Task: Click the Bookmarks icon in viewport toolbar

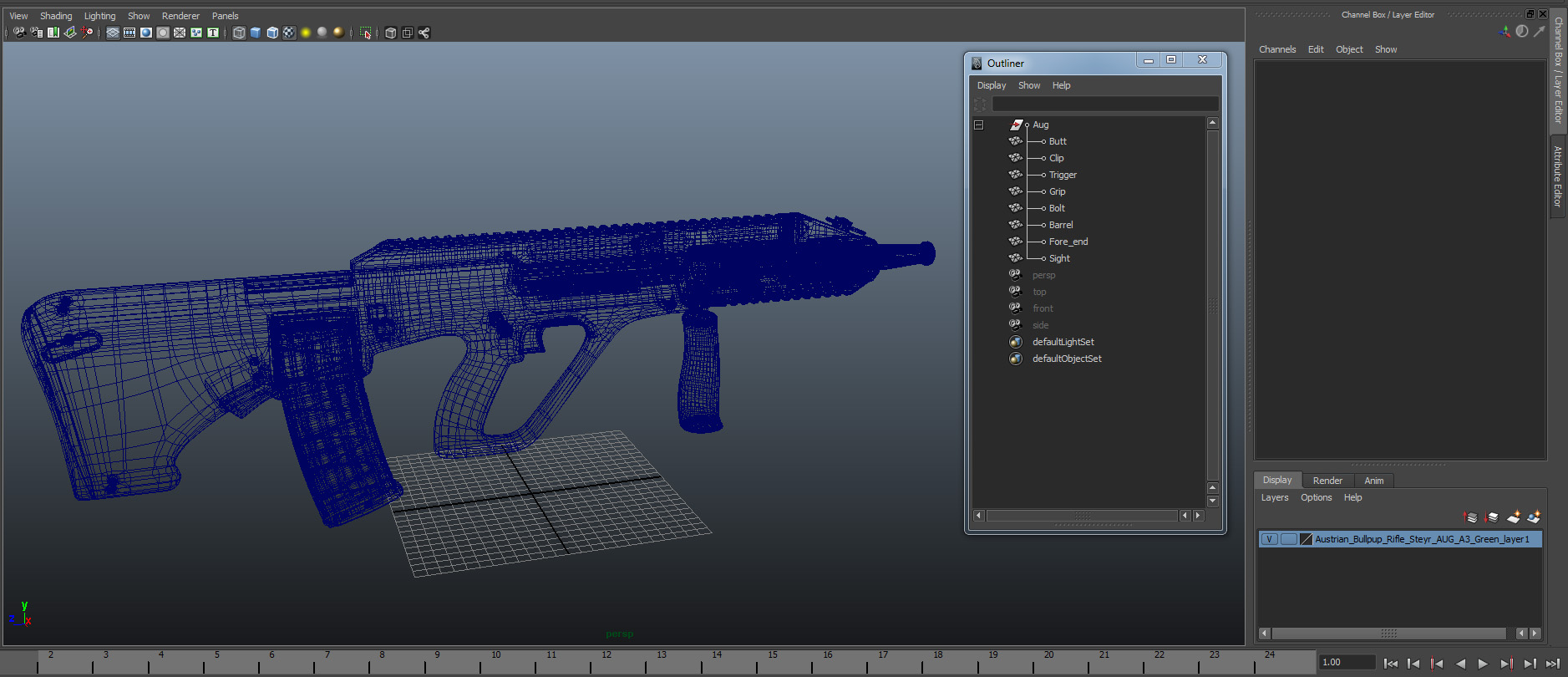Action: 53,33
